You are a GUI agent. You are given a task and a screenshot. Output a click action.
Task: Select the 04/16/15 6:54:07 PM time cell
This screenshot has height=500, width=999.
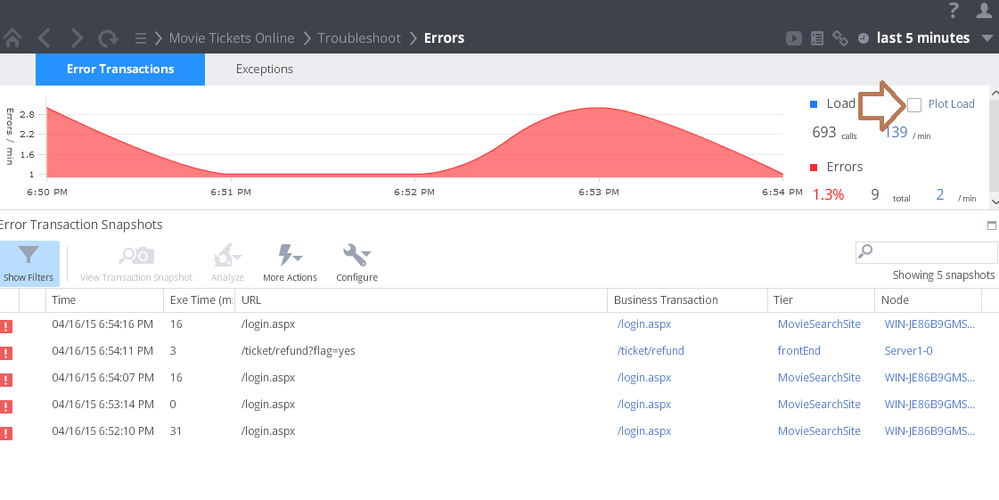(103, 378)
